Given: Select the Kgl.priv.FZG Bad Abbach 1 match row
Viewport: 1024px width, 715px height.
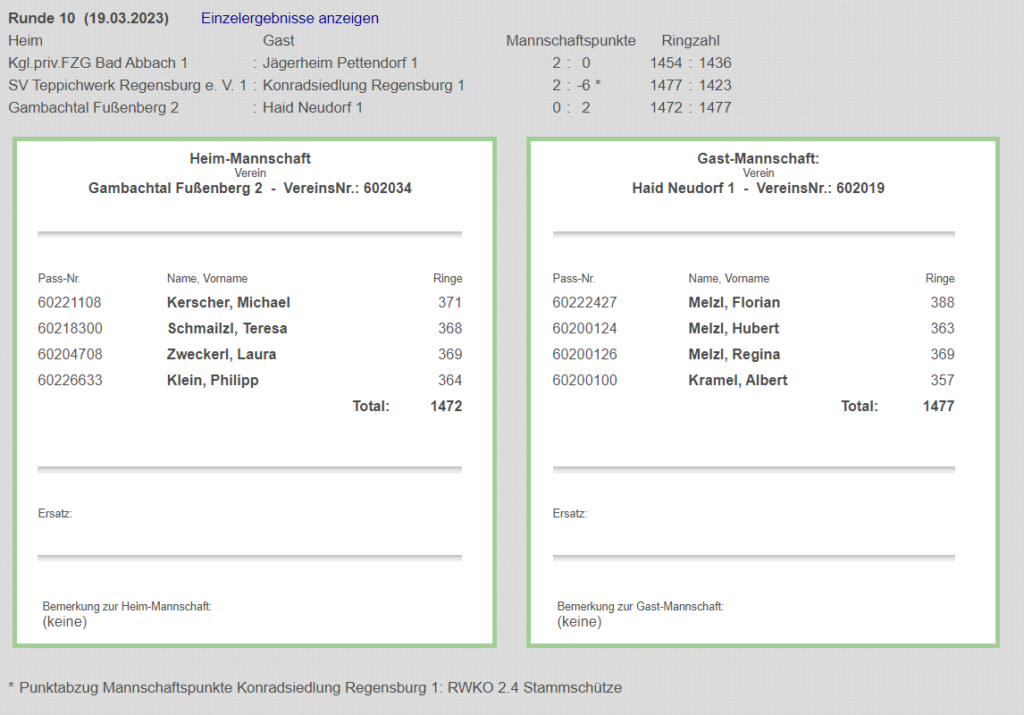Looking at the screenshot, I should point(98,63).
